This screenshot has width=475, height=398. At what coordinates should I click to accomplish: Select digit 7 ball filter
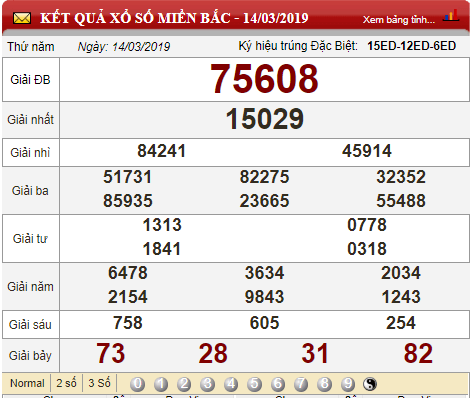pyautogui.click(x=301, y=384)
